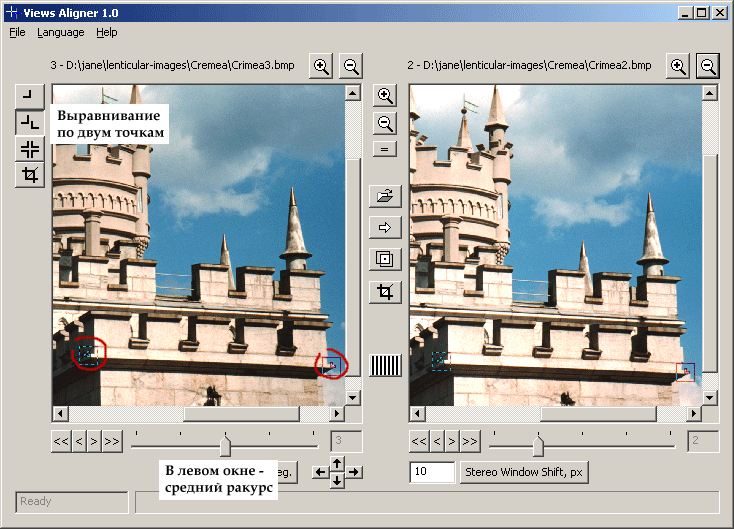The height and width of the screenshot is (529, 734).
Task: Click the Stereo Window Shift, px button
Action: (524, 472)
